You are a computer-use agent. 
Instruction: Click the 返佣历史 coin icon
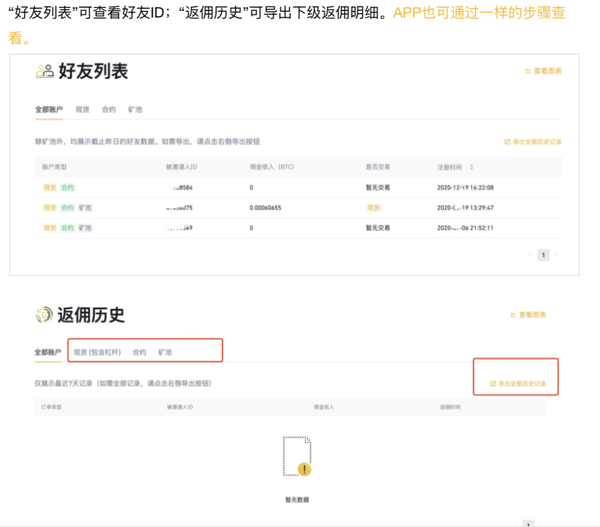[x=44, y=316]
